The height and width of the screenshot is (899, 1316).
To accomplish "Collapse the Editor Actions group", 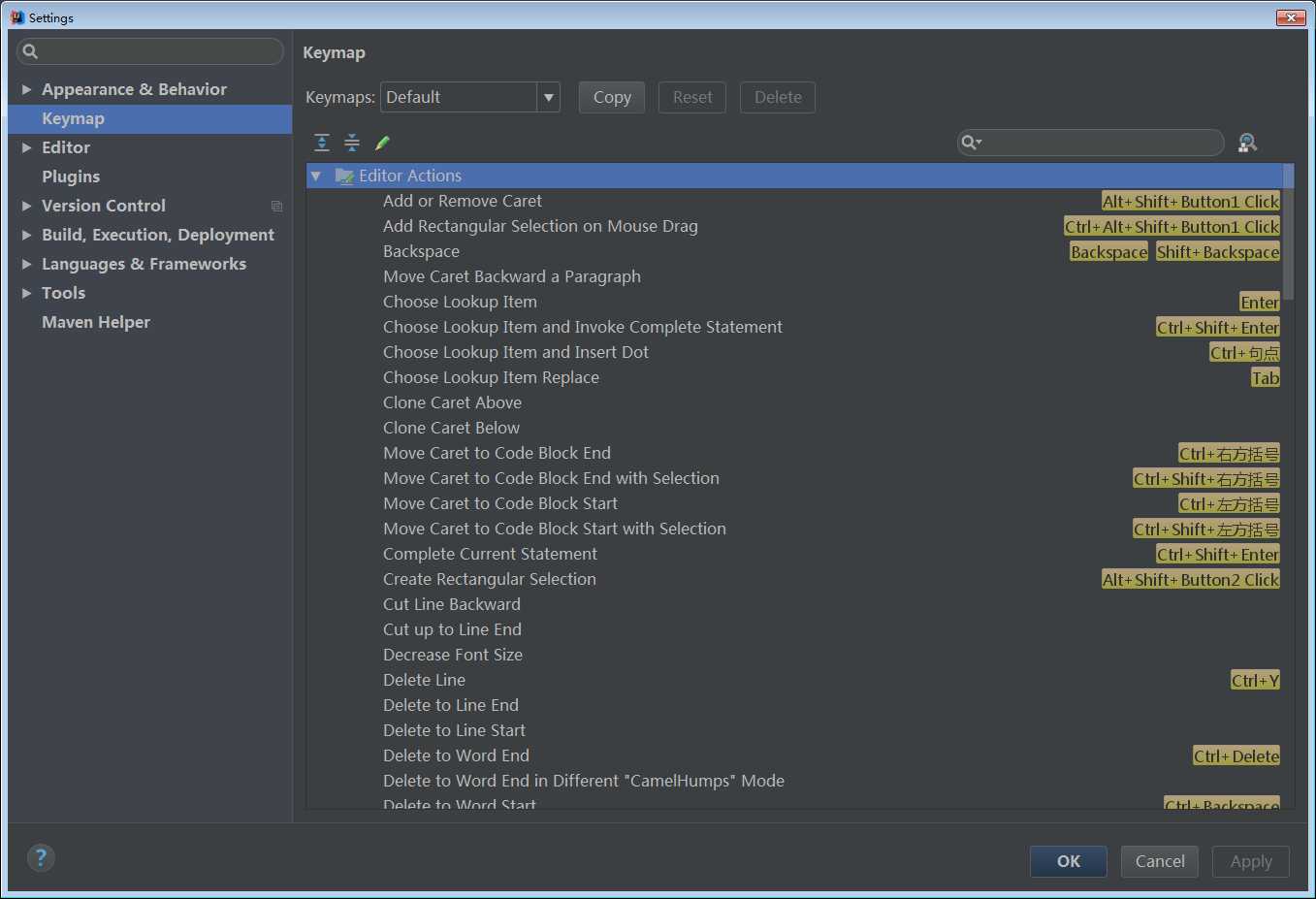I will tap(315, 176).
